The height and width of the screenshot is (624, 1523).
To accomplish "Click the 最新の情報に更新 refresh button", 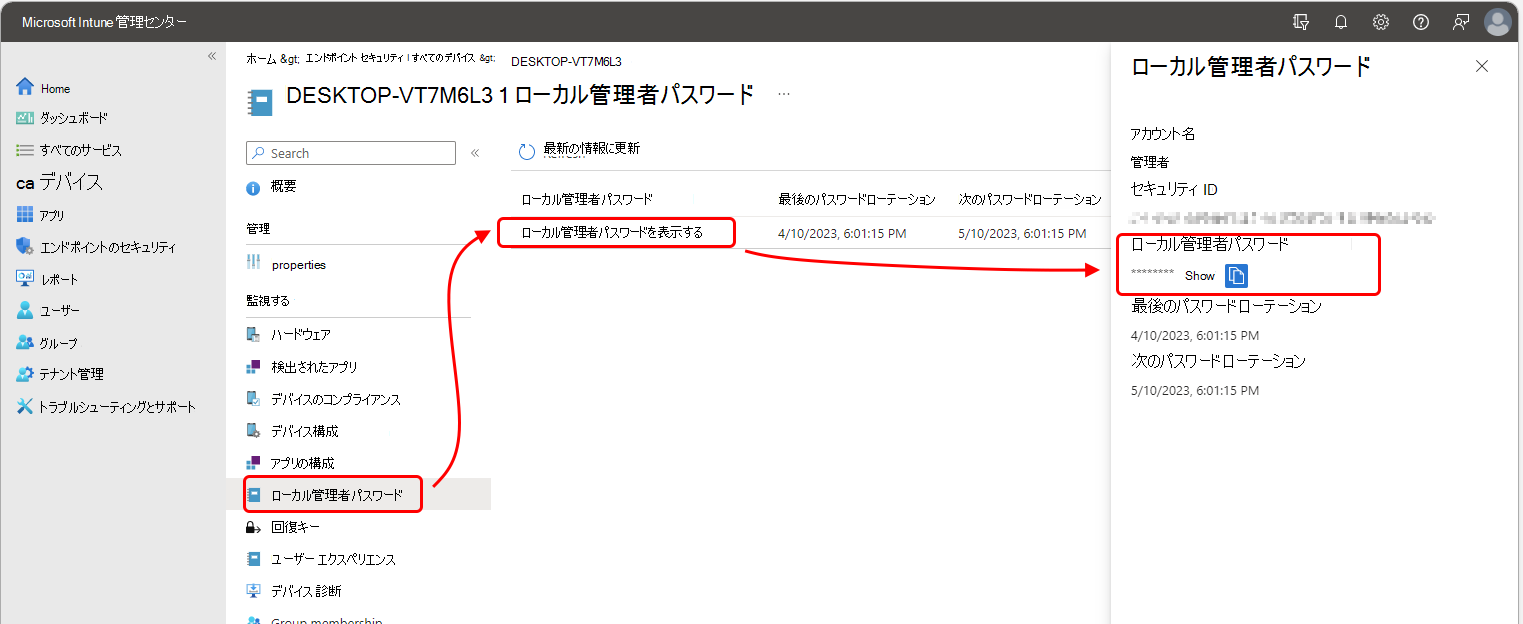I will coord(579,150).
